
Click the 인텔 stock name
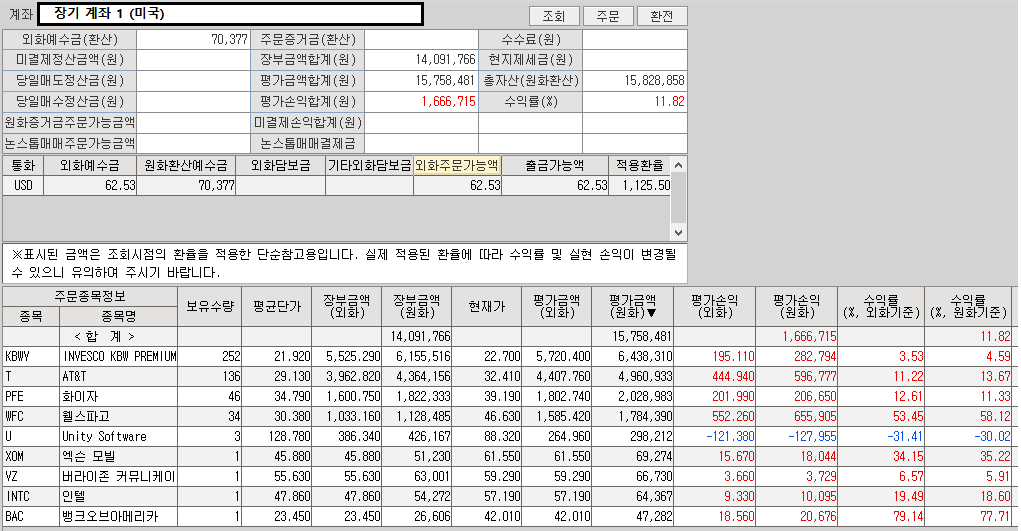pyautogui.click(x=74, y=496)
